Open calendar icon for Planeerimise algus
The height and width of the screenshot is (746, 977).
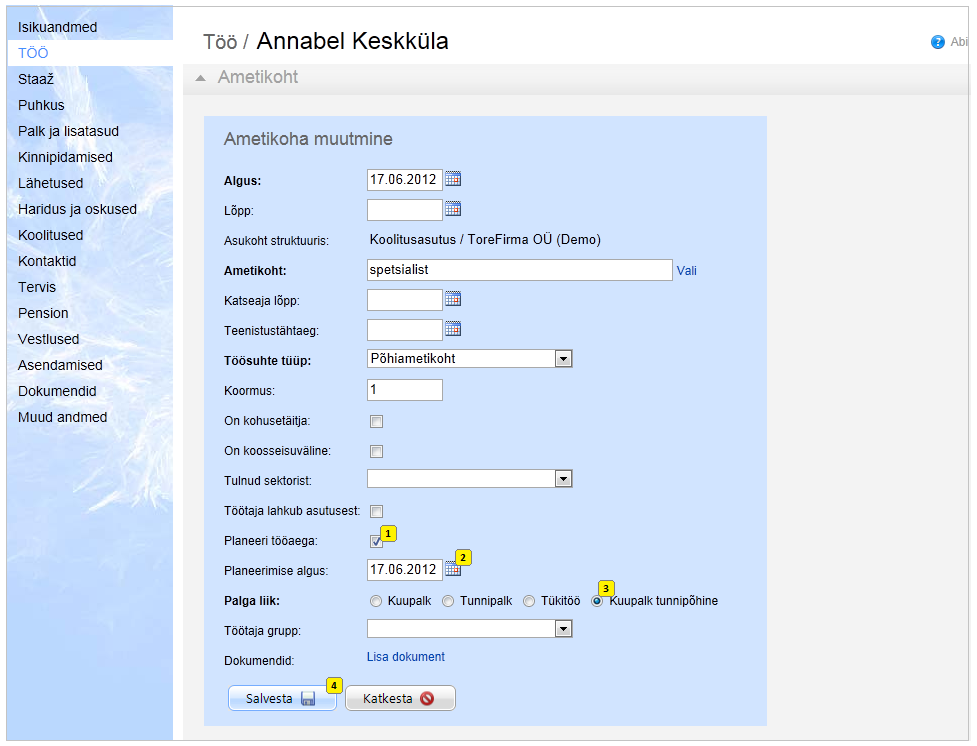[x=453, y=569]
